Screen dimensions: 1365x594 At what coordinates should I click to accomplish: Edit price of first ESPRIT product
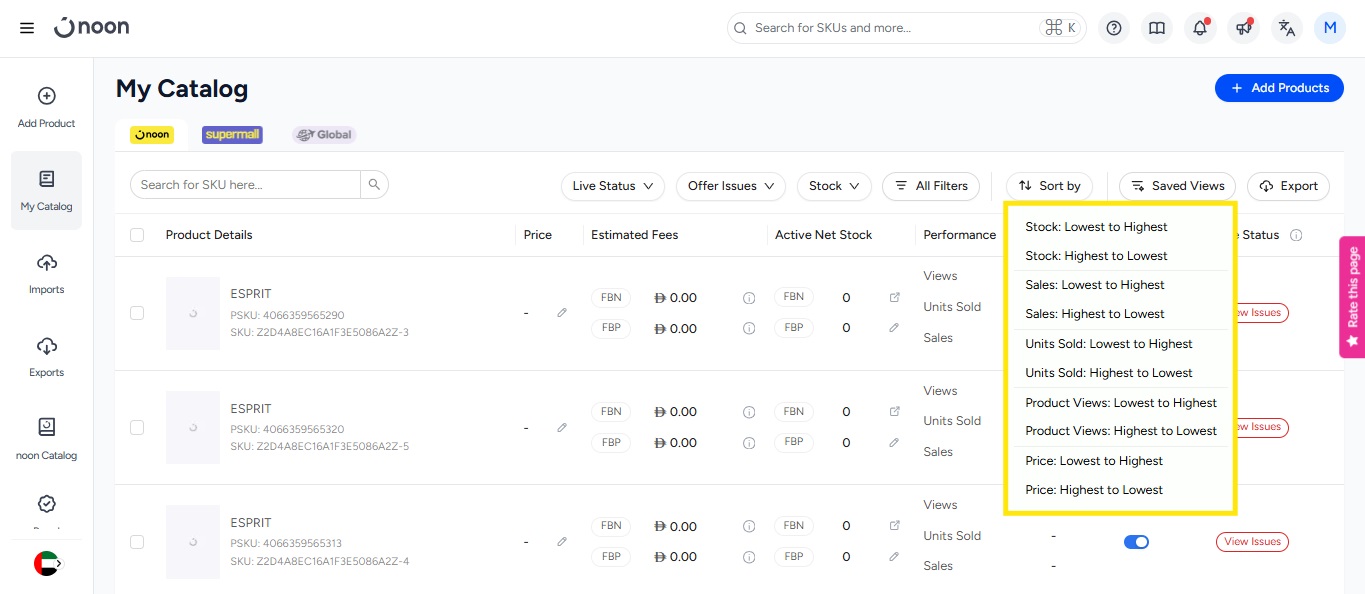point(562,313)
